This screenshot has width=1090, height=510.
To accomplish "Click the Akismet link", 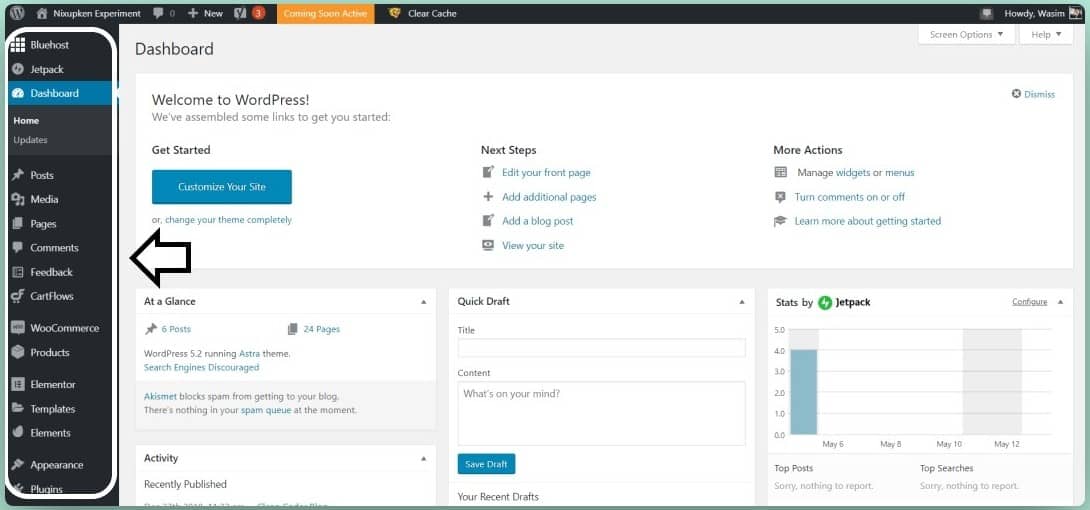I will [x=161, y=397].
